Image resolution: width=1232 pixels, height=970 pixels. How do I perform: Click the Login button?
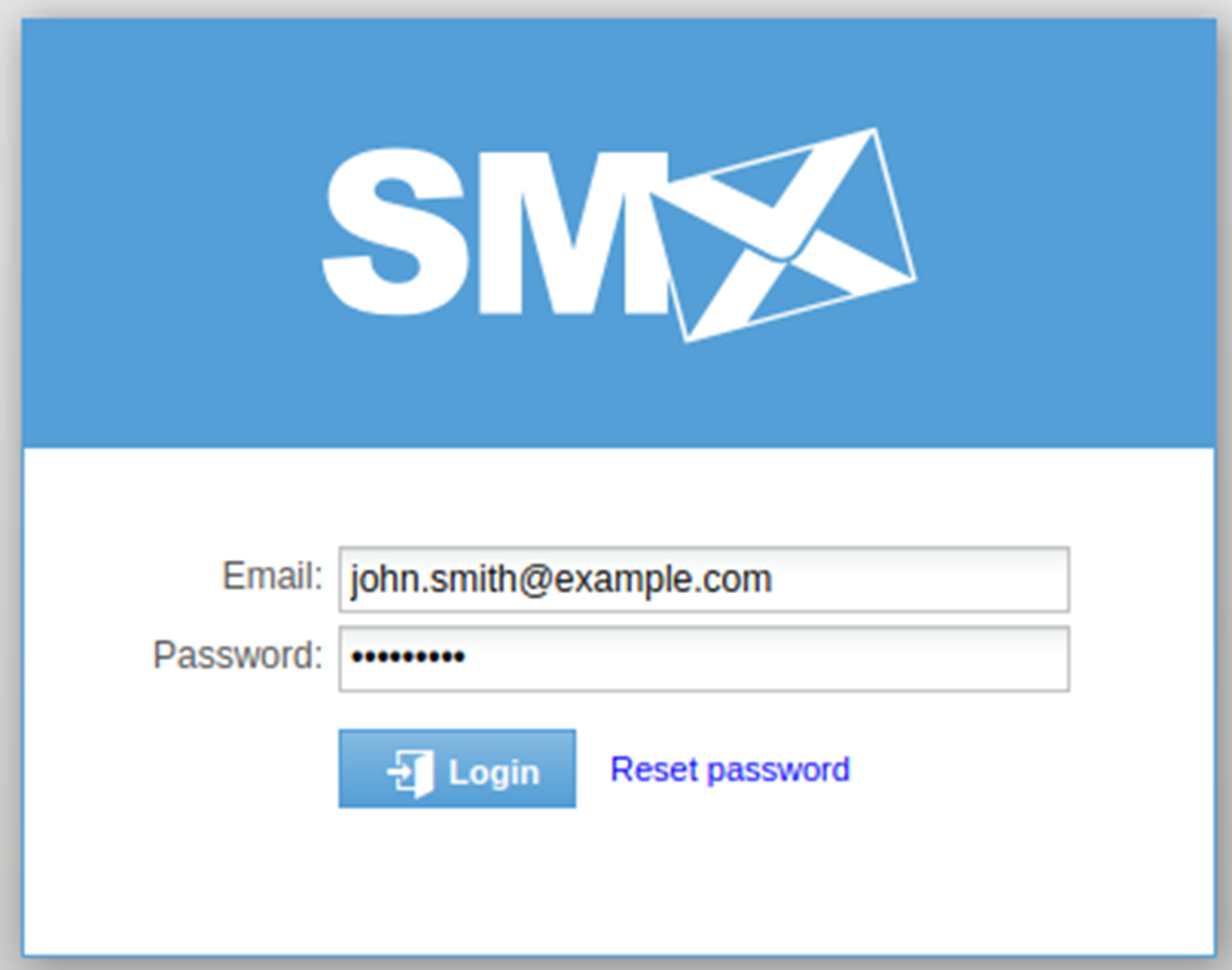pyautogui.click(x=458, y=768)
